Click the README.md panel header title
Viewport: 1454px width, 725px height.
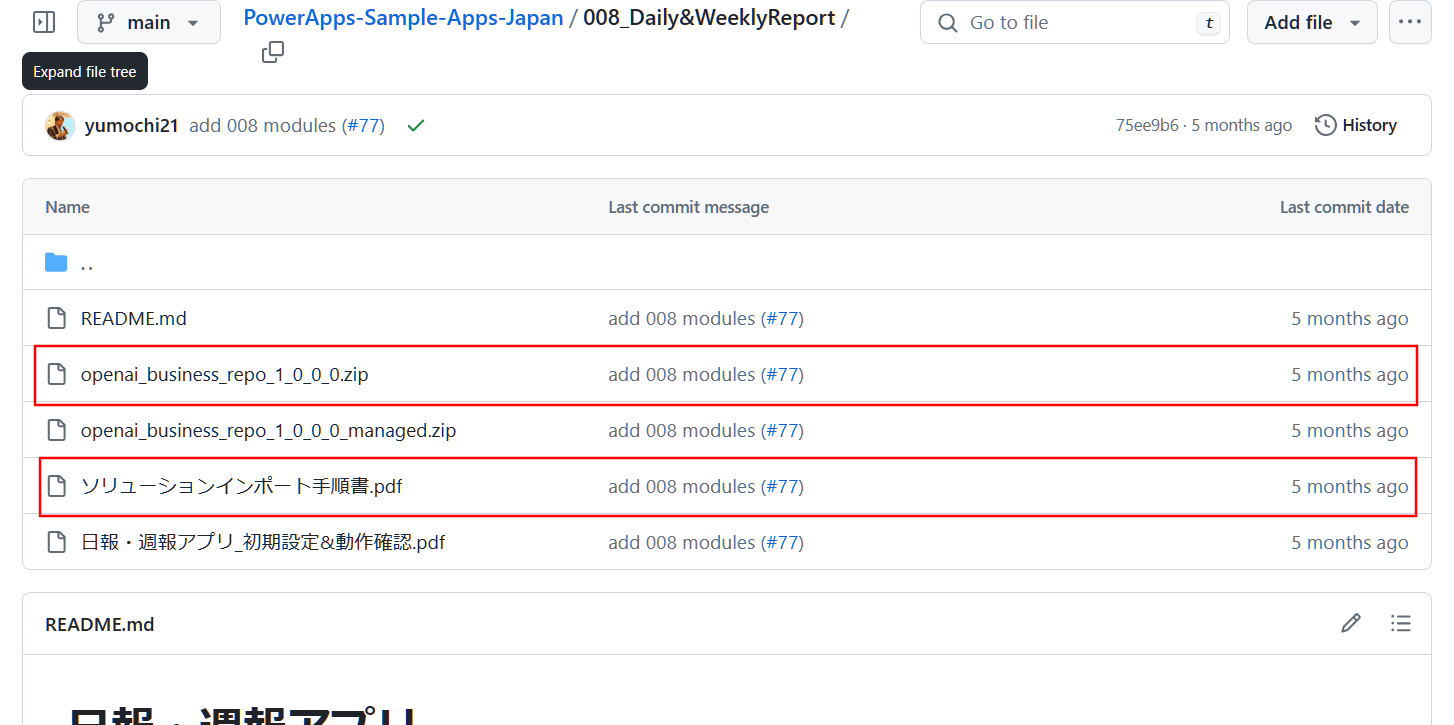[100, 624]
